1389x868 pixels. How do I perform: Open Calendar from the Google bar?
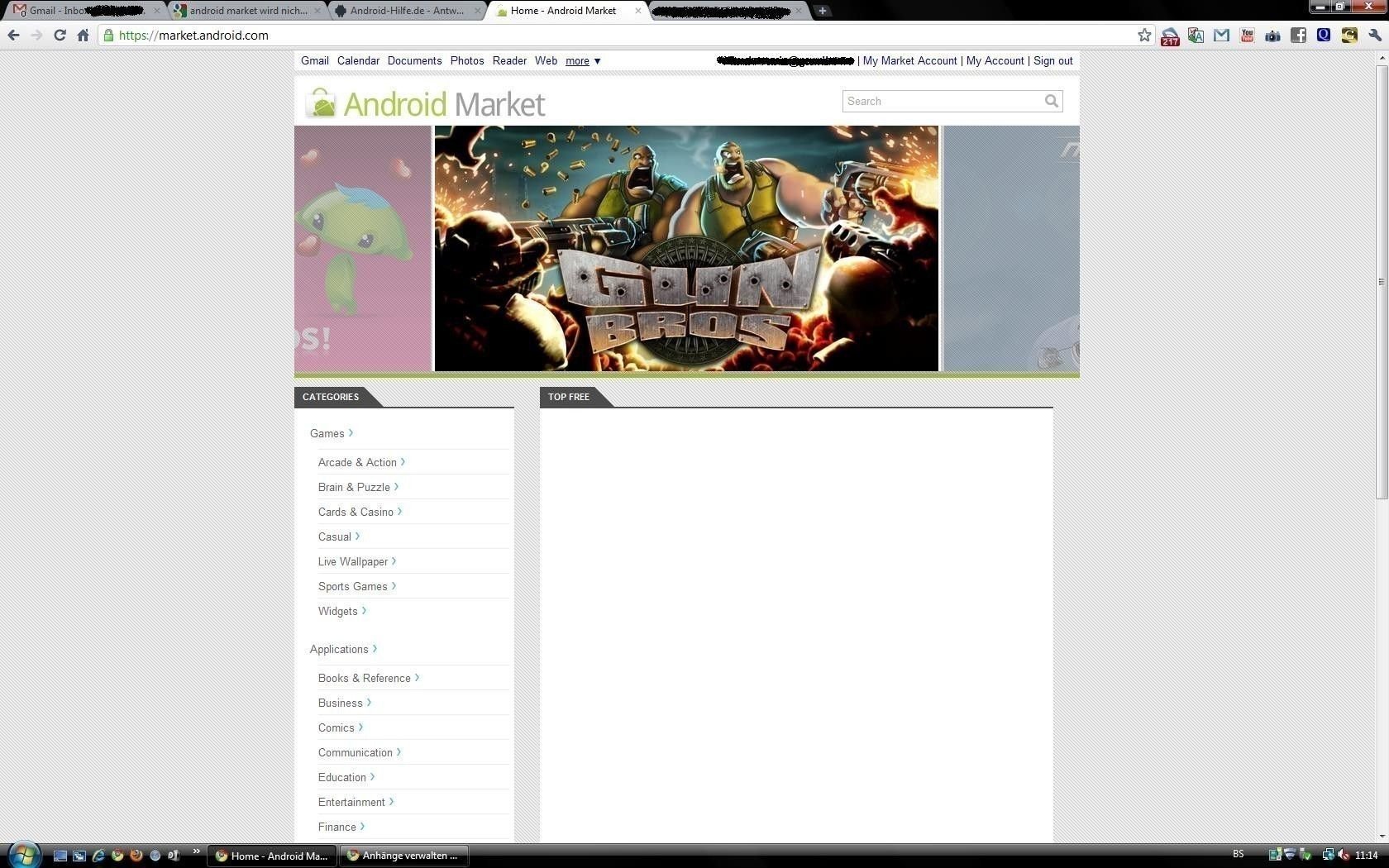pos(358,60)
